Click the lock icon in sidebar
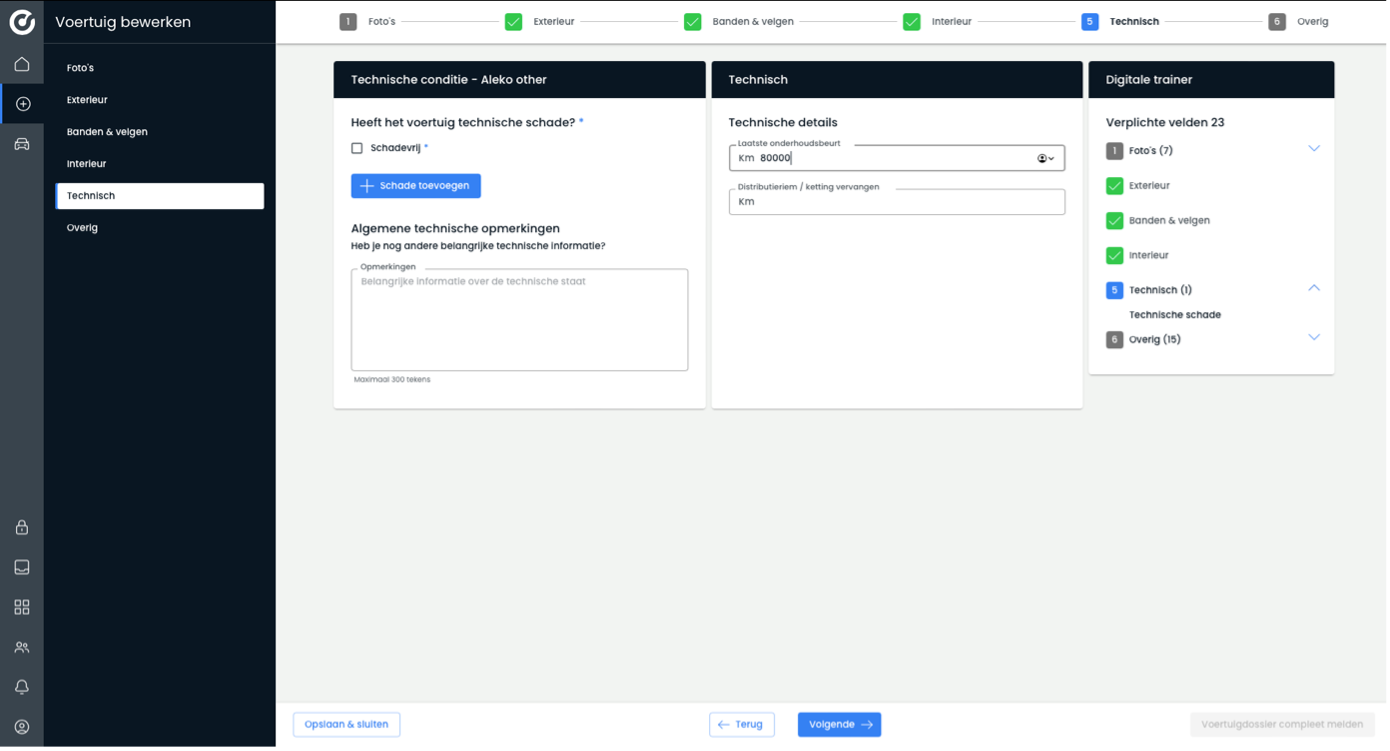This screenshot has width=1390, height=751. [x=22, y=528]
